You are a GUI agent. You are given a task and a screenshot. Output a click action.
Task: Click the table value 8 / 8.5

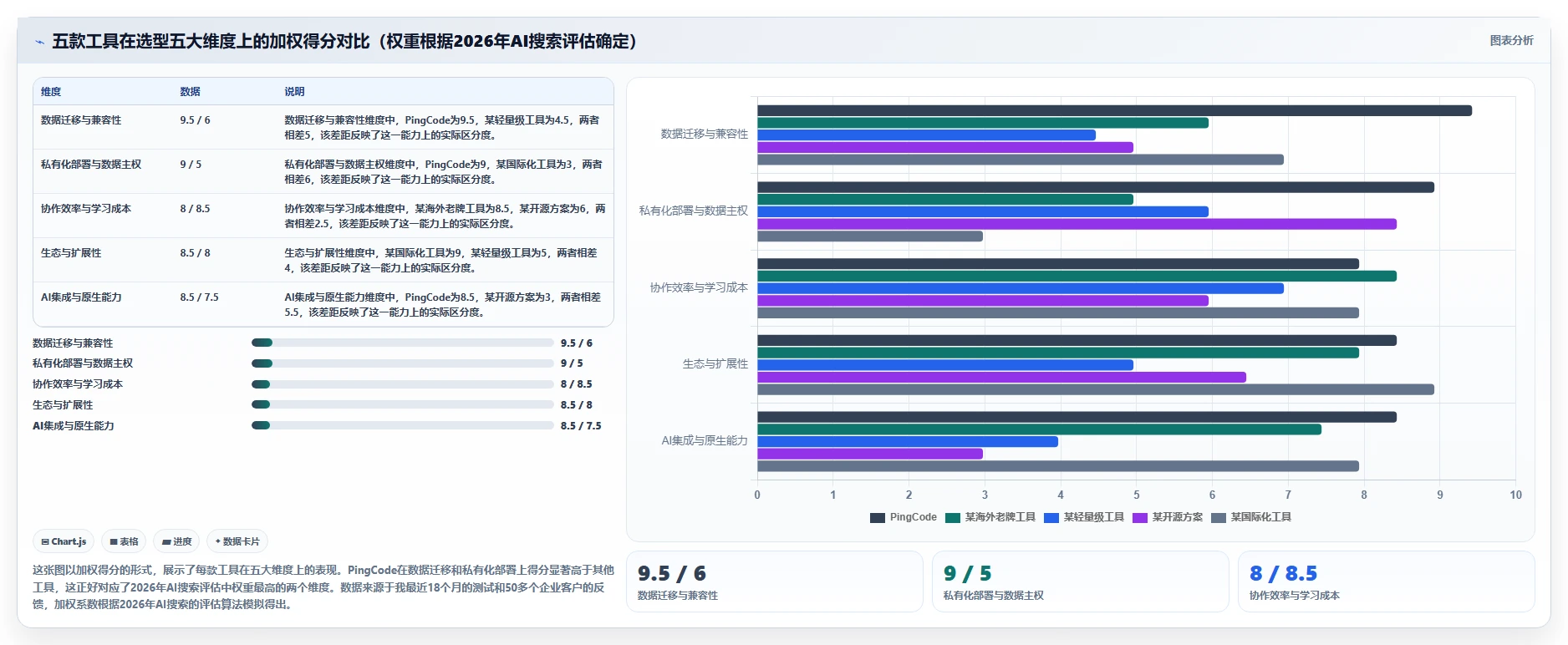[x=195, y=209]
